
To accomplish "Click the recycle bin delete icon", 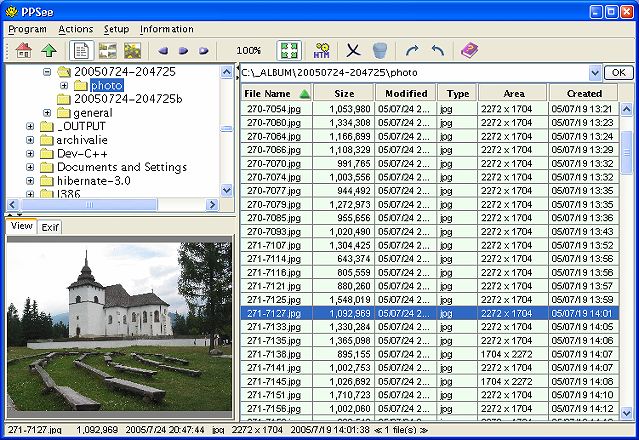I will (x=379, y=50).
